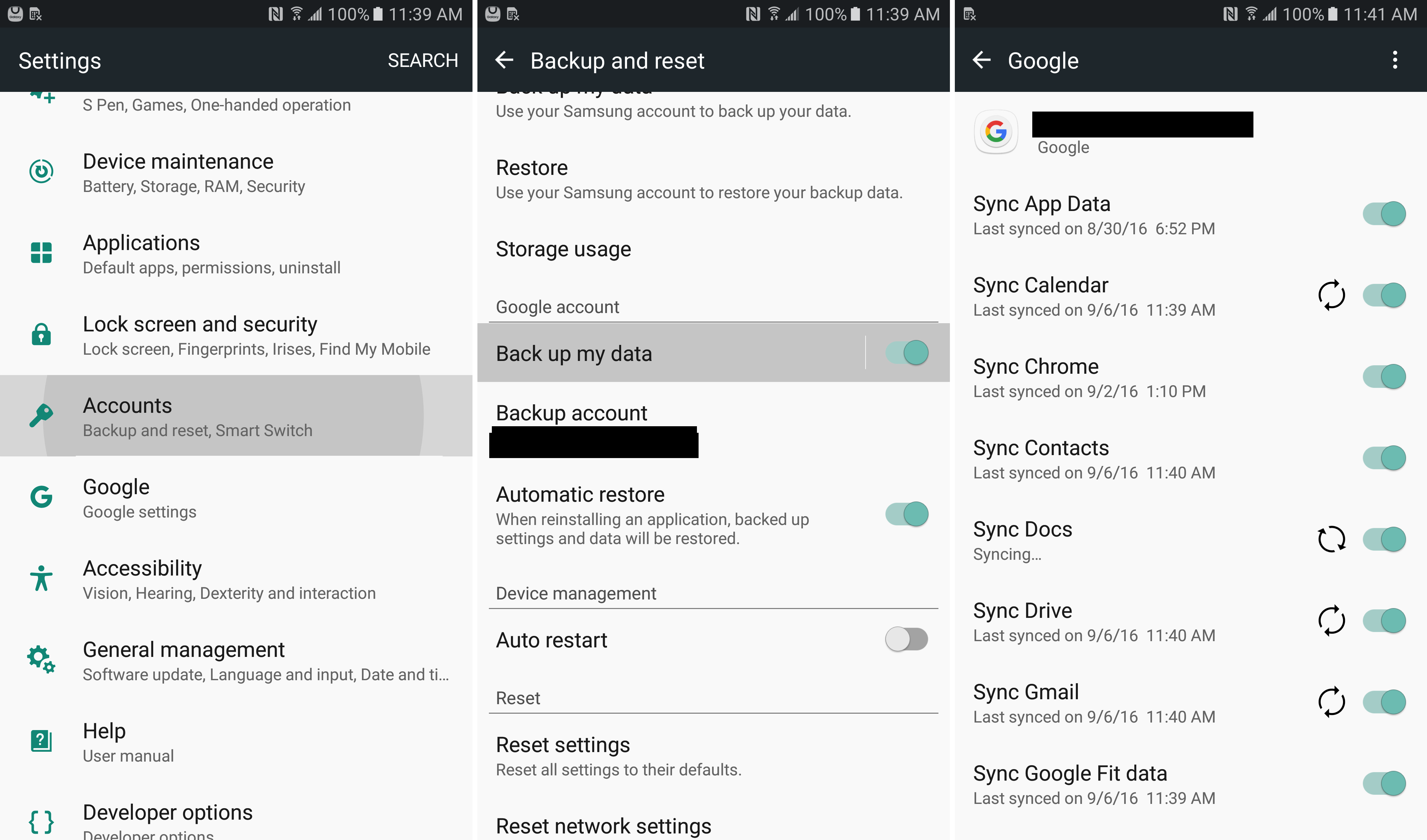Go back from Backup and reset

point(504,60)
